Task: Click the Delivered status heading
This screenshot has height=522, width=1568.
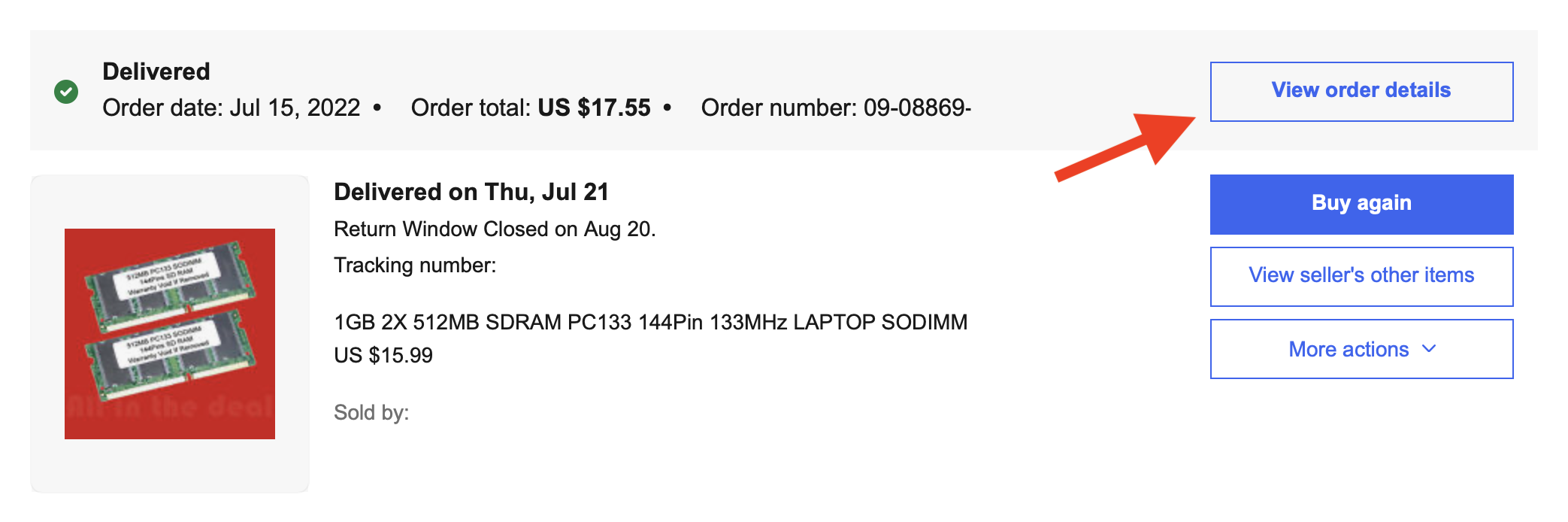Action: click(156, 71)
